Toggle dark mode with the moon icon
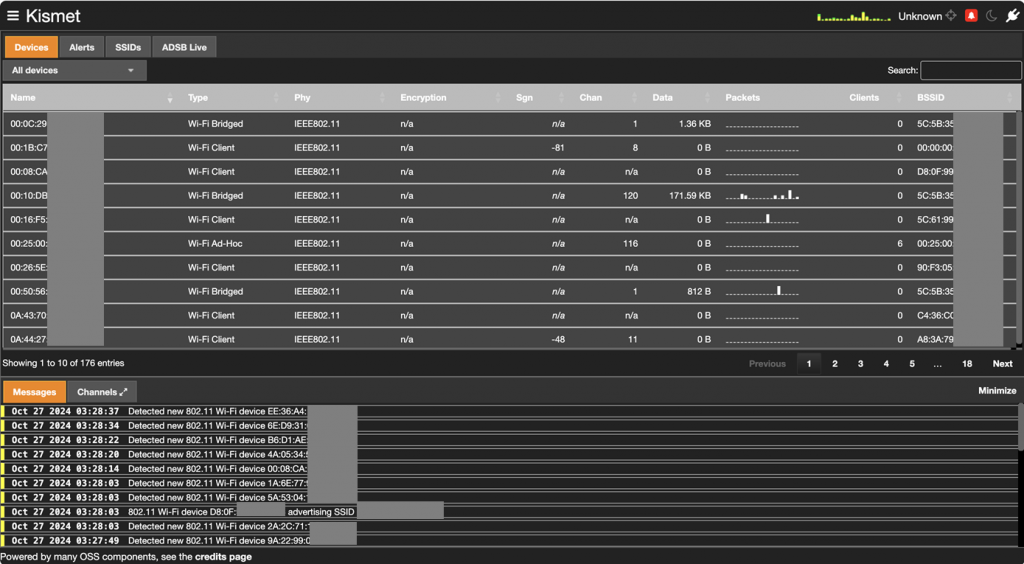This screenshot has width=1024, height=564. click(x=991, y=16)
